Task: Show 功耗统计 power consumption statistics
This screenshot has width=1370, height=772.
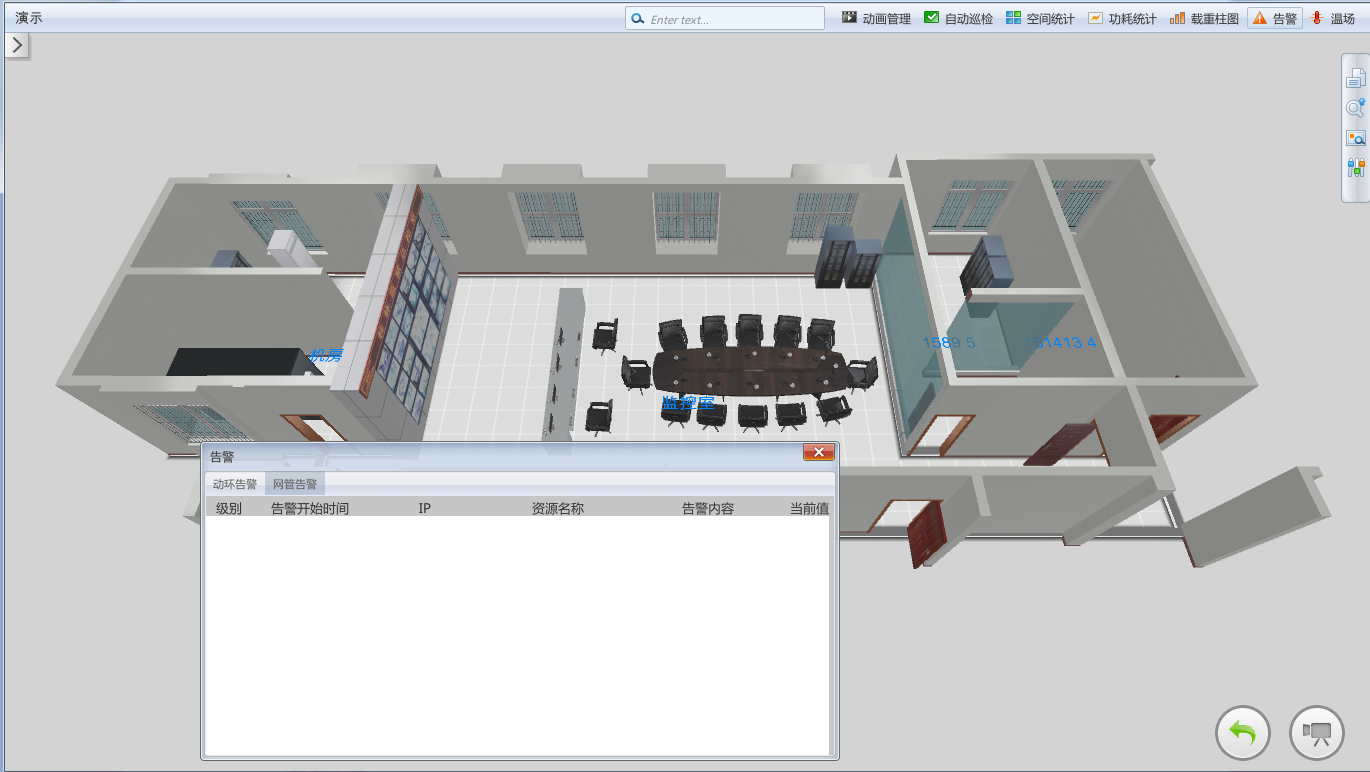Action: [1122, 18]
